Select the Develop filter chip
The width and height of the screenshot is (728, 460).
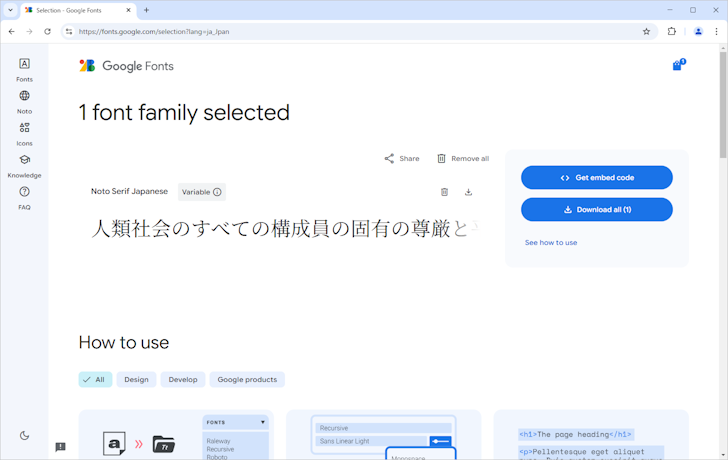[183, 380]
